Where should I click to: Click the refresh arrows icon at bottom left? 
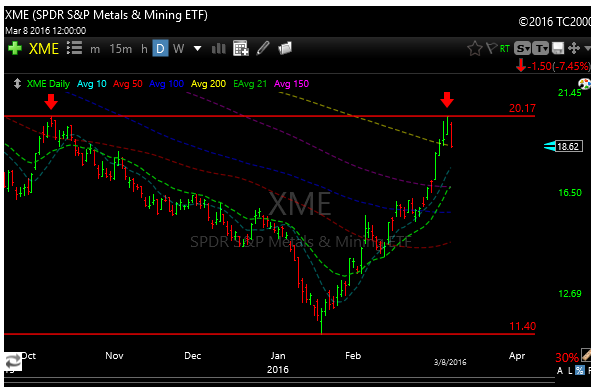[x=13, y=362]
